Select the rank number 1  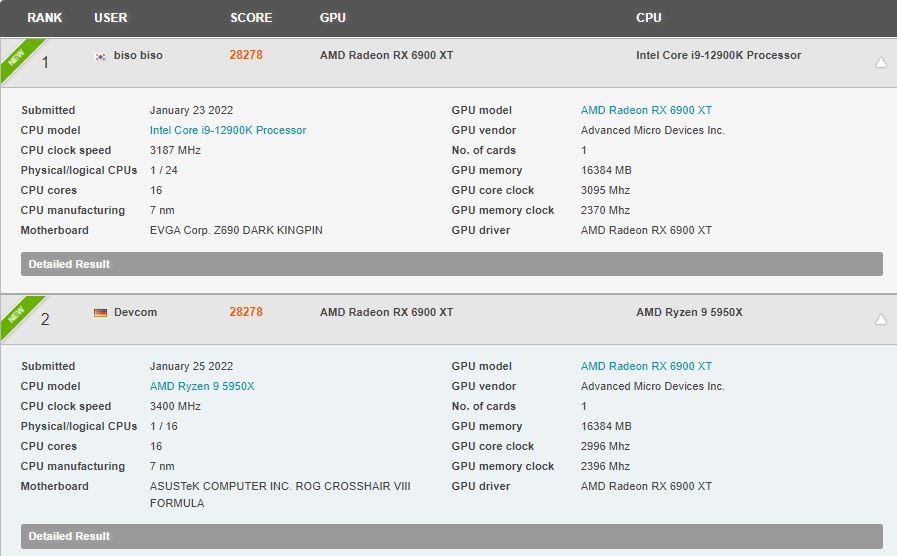[x=45, y=62]
